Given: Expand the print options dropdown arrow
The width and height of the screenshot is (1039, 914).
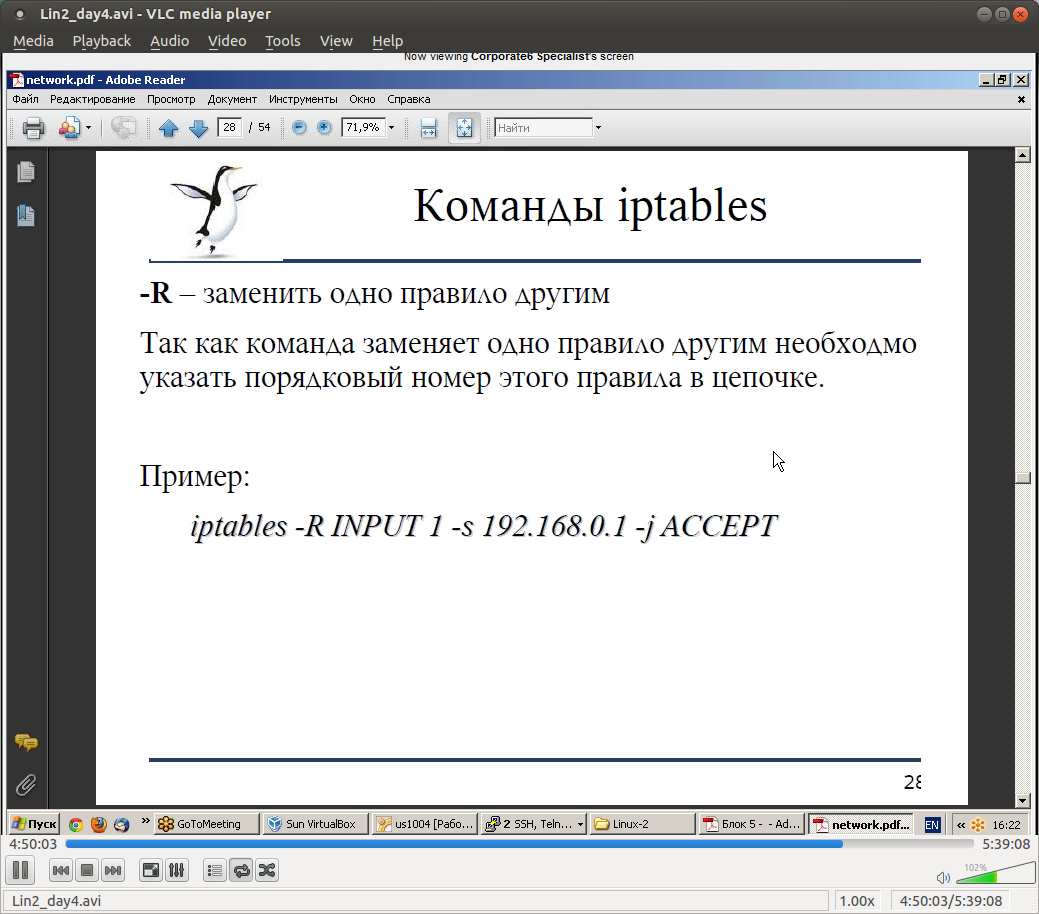Looking at the screenshot, I should (88, 127).
